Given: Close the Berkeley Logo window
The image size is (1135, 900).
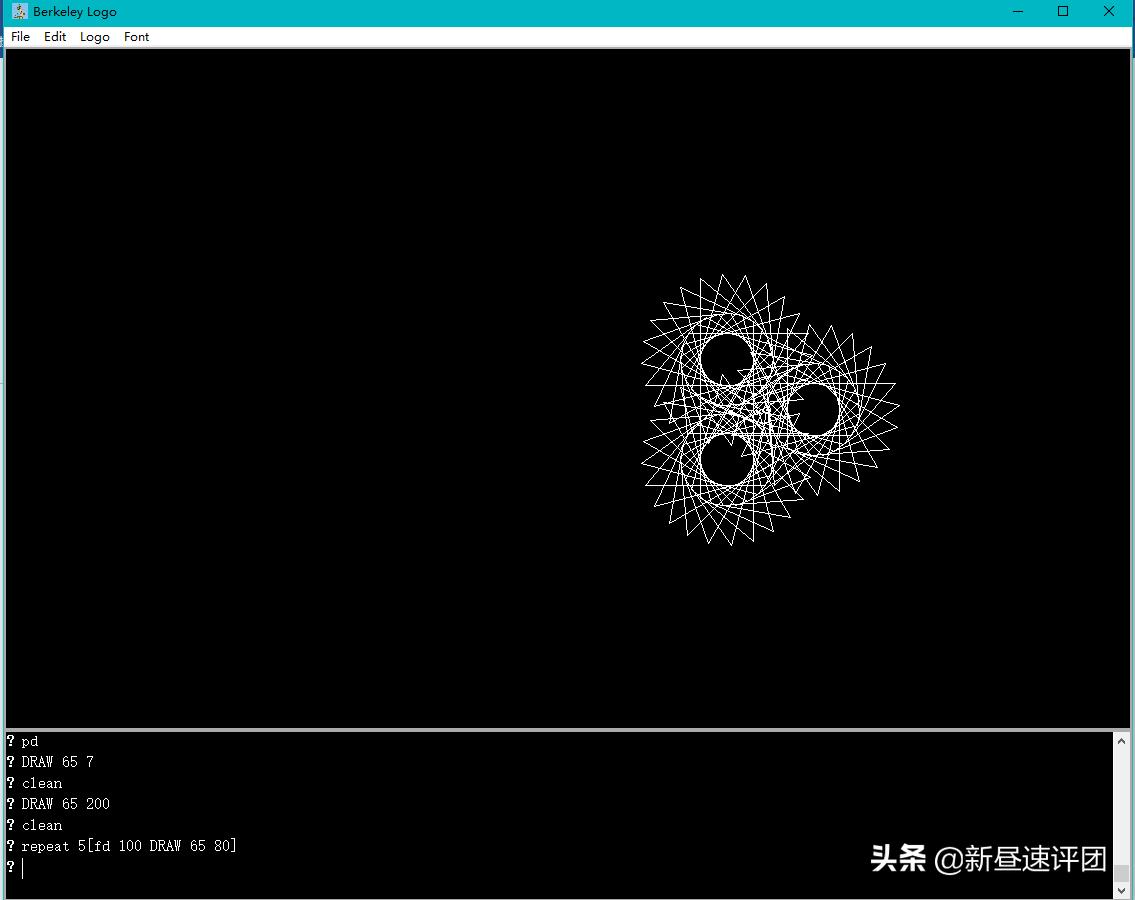Looking at the screenshot, I should (1108, 12).
